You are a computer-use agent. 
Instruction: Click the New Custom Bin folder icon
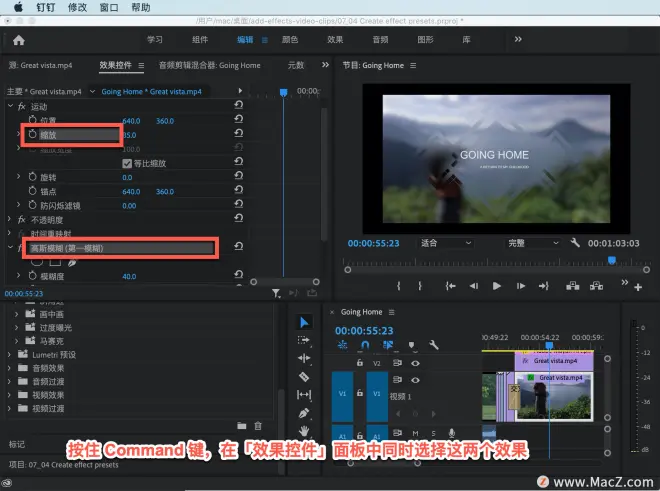(x=242, y=426)
